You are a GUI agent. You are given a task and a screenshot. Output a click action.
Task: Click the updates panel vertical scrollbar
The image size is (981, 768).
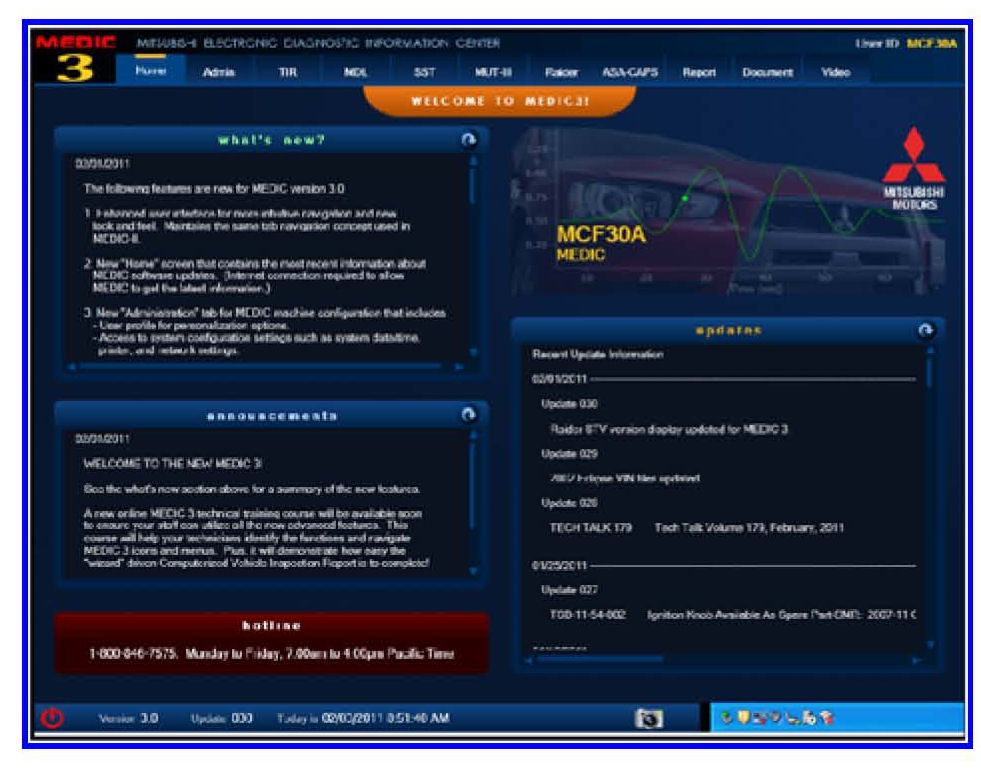[x=931, y=500]
